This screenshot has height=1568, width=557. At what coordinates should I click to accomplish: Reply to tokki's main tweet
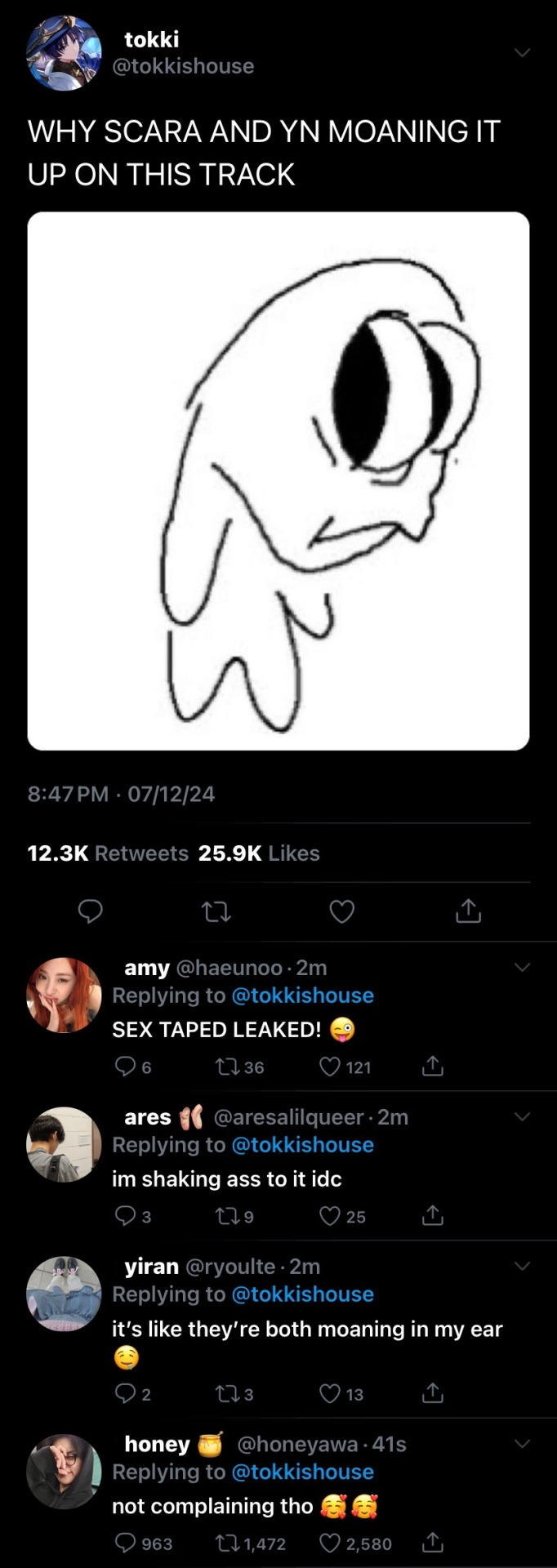coord(90,911)
